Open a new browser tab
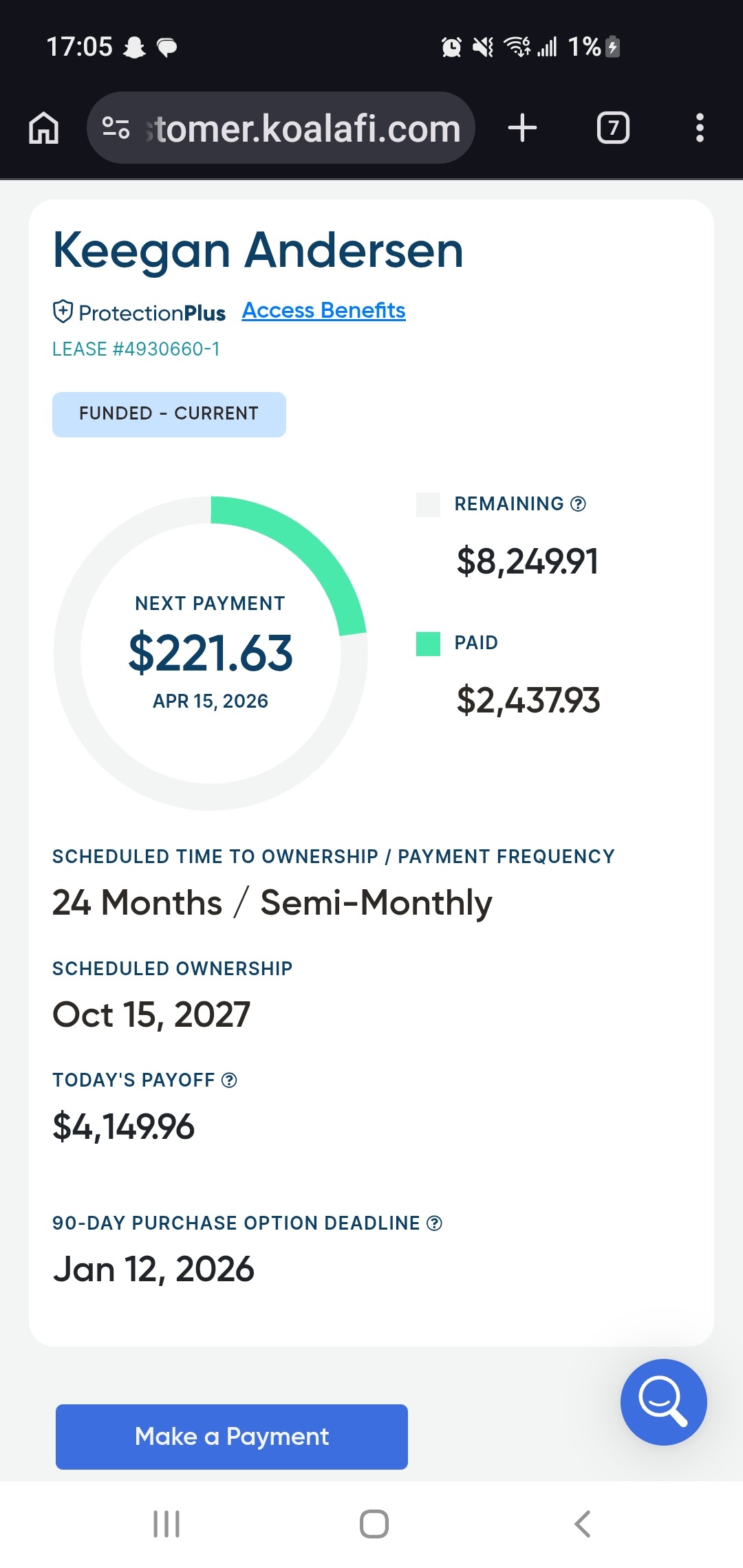Screen dimensions: 743x1568 (x=522, y=128)
